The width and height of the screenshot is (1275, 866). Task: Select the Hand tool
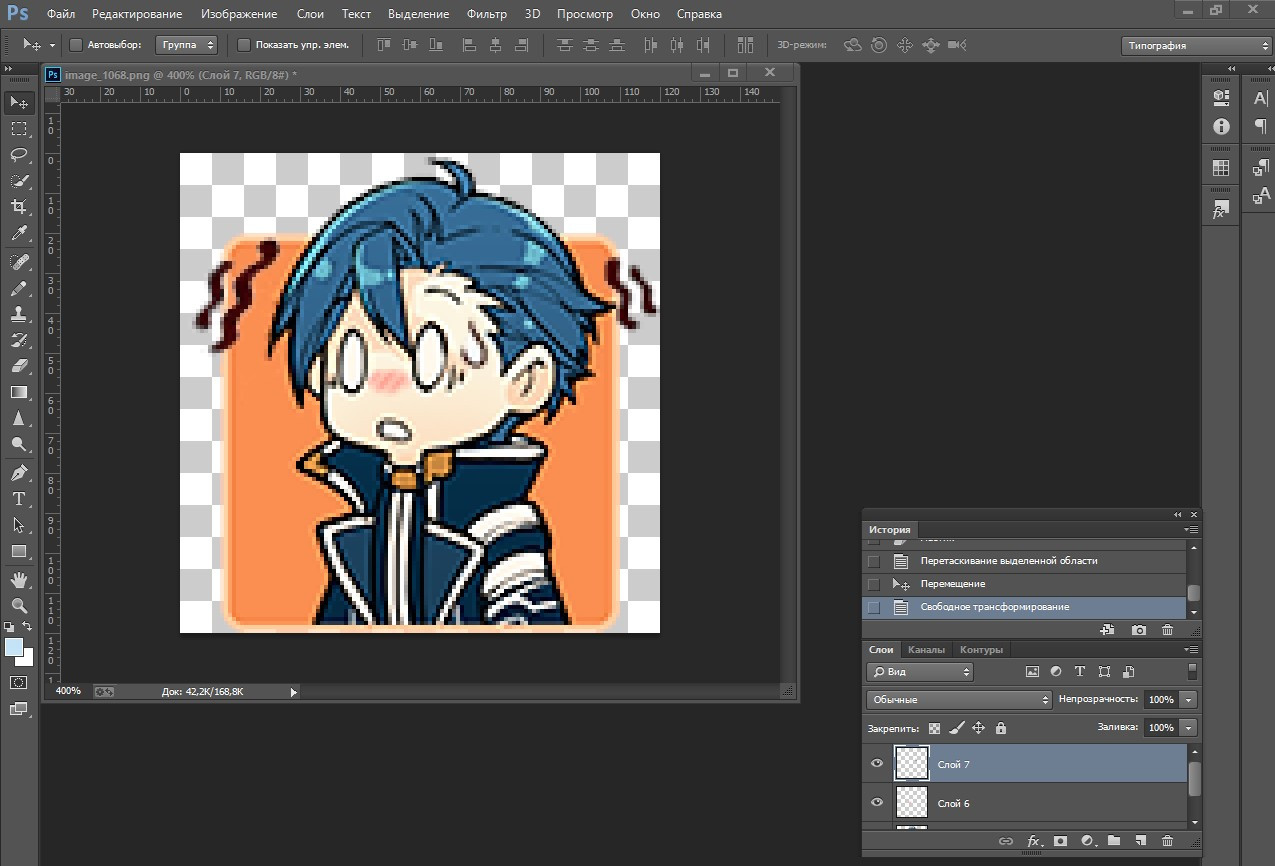[x=19, y=579]
